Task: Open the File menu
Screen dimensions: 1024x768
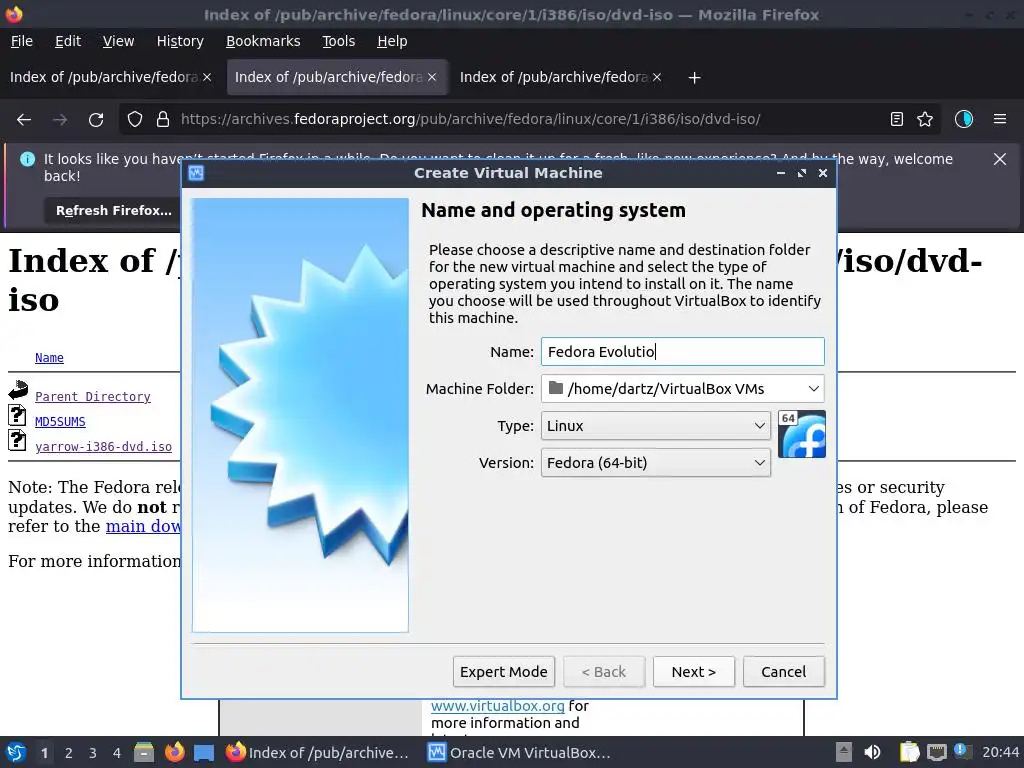Action: point(22,41)
